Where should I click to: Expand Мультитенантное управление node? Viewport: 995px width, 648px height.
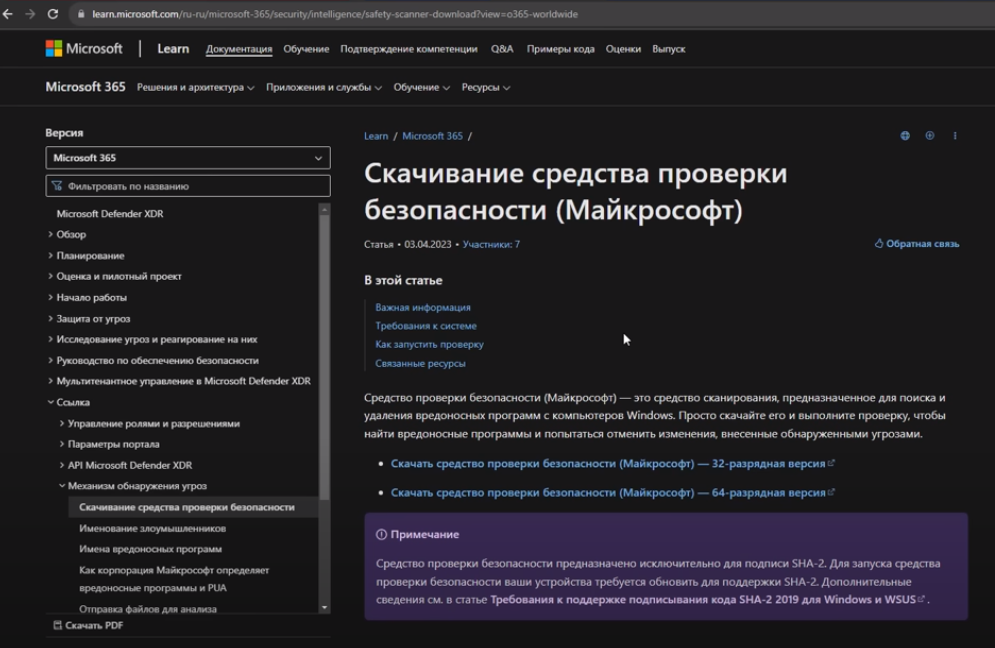tap(51, 381)
